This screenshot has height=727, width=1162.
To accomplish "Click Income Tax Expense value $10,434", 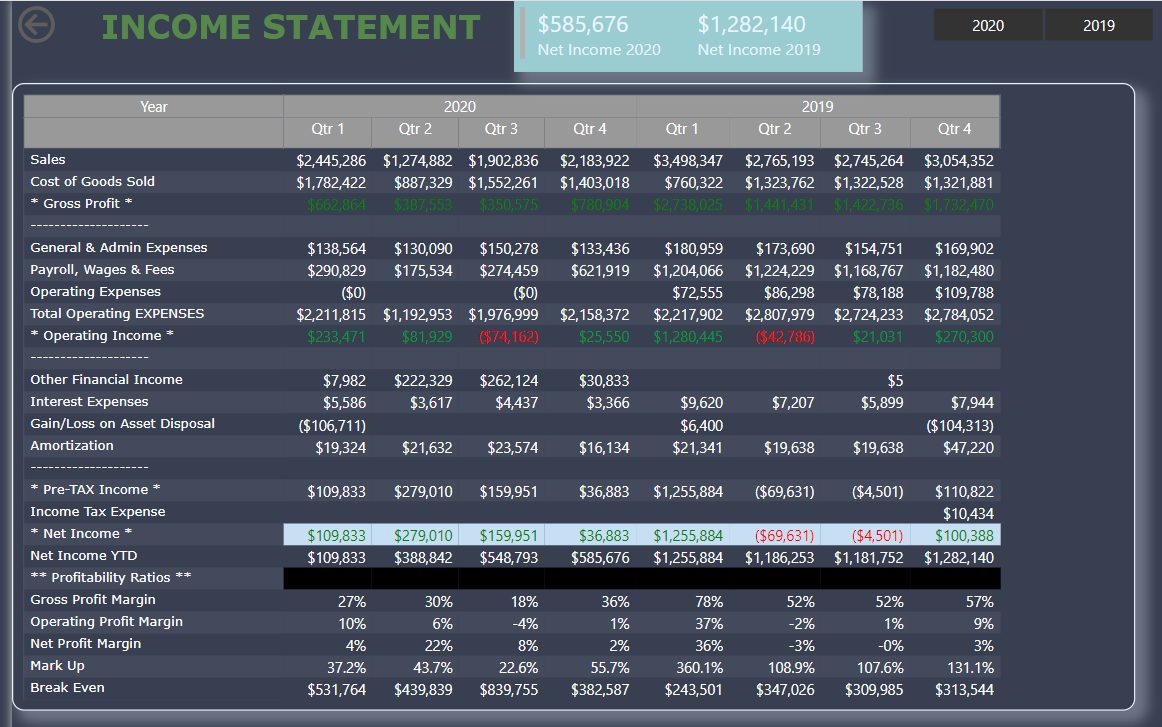I will pos(969,514).
